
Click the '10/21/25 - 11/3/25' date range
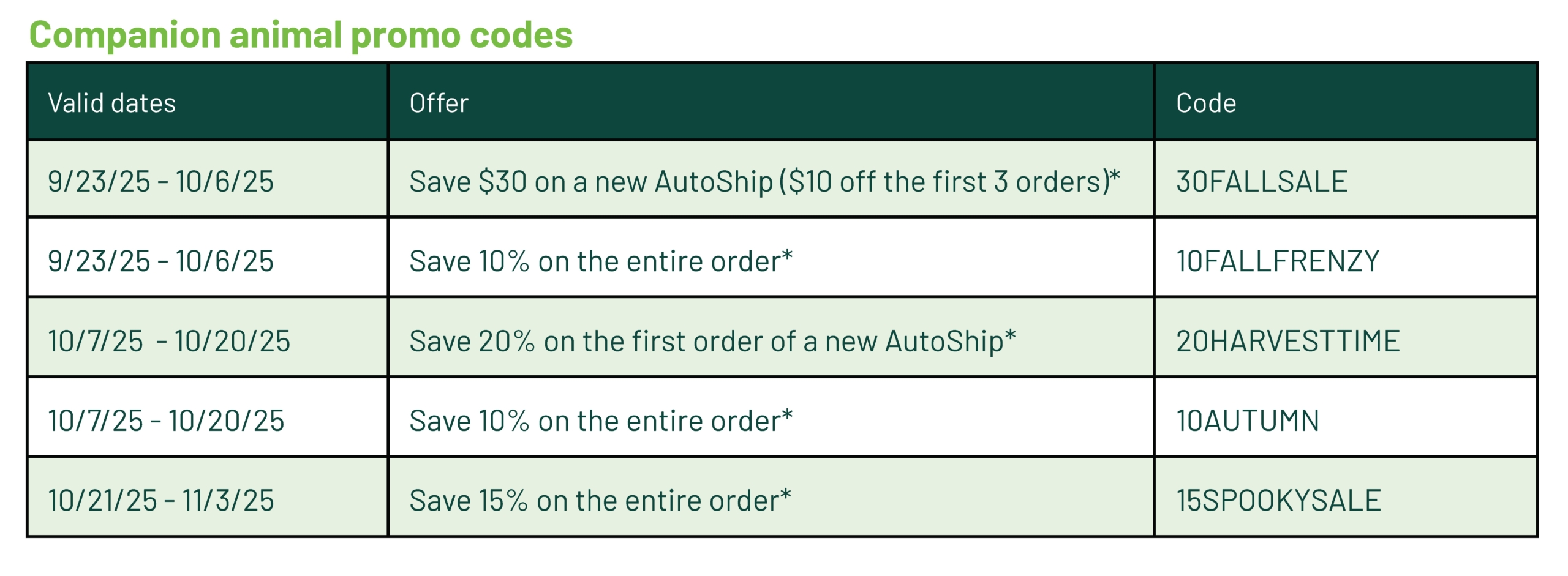coord(161,500)
